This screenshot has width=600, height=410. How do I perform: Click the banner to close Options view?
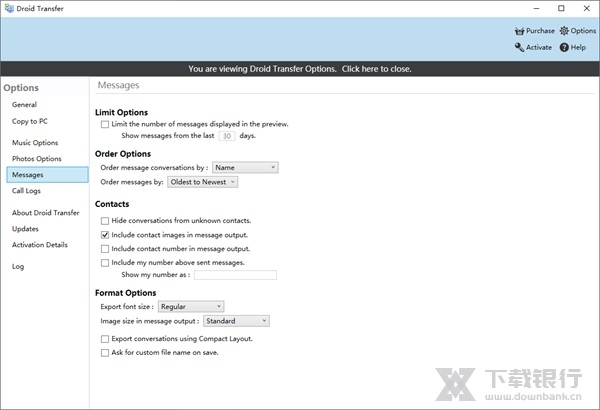[300, 69]
